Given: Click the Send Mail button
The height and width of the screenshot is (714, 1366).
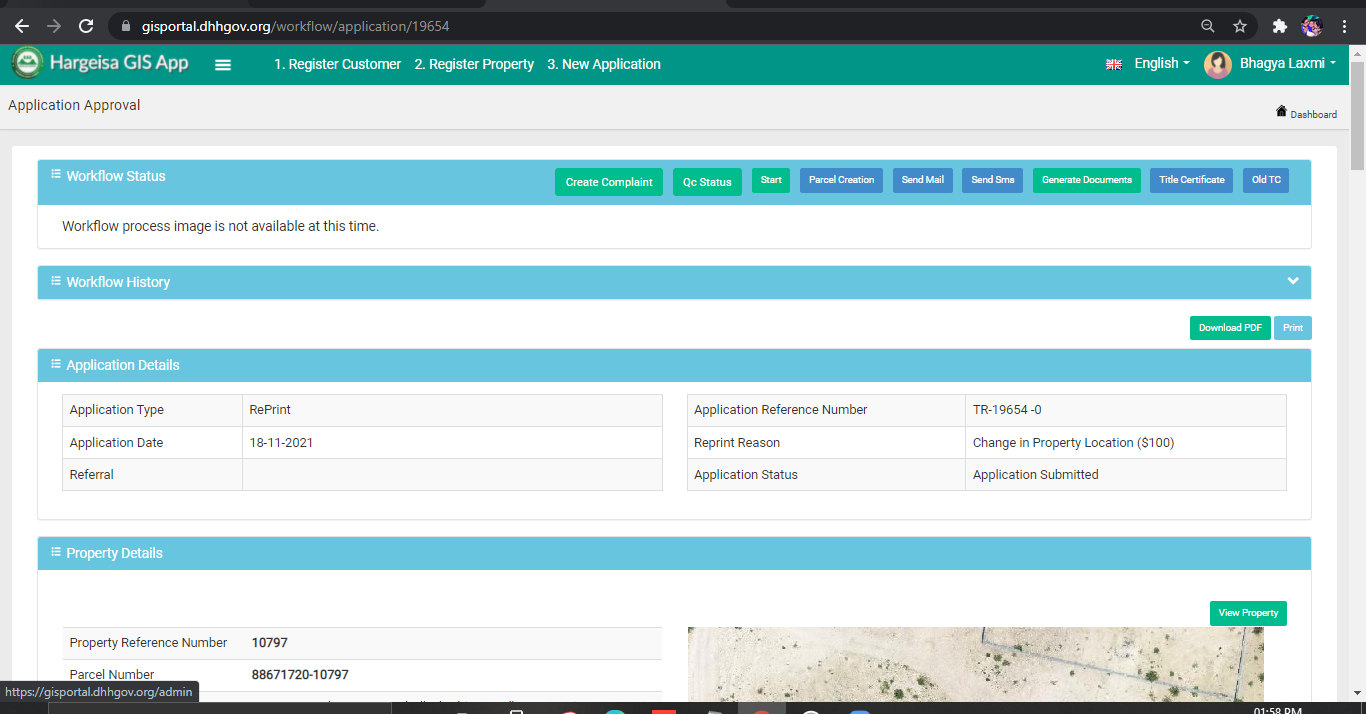Looking at the screenshot, I should (x=923, y=180).
